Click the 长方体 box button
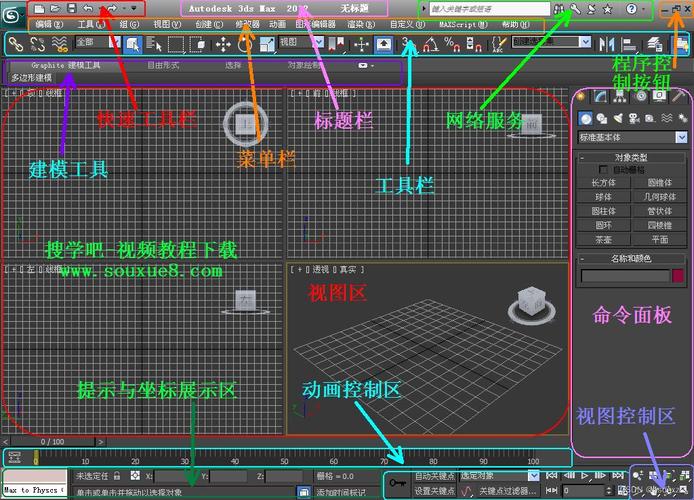The image size is (694, 500). [603, 183]
